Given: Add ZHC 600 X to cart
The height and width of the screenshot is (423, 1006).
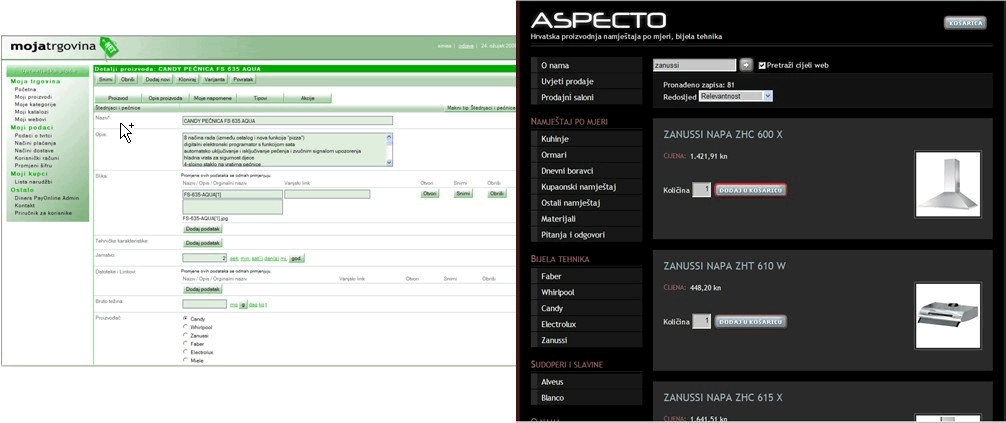Looking at the screenshot, I should (x=750, y=190).
